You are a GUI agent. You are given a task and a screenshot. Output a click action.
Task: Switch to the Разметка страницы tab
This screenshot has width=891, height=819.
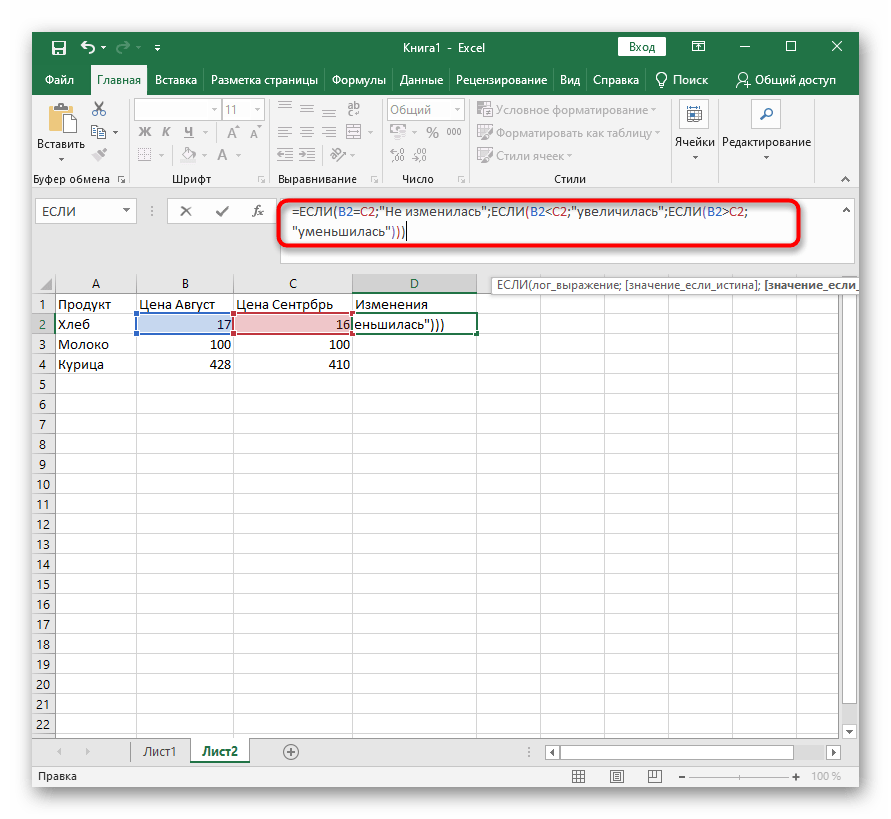pyautogui.click(x=264, y=80)
